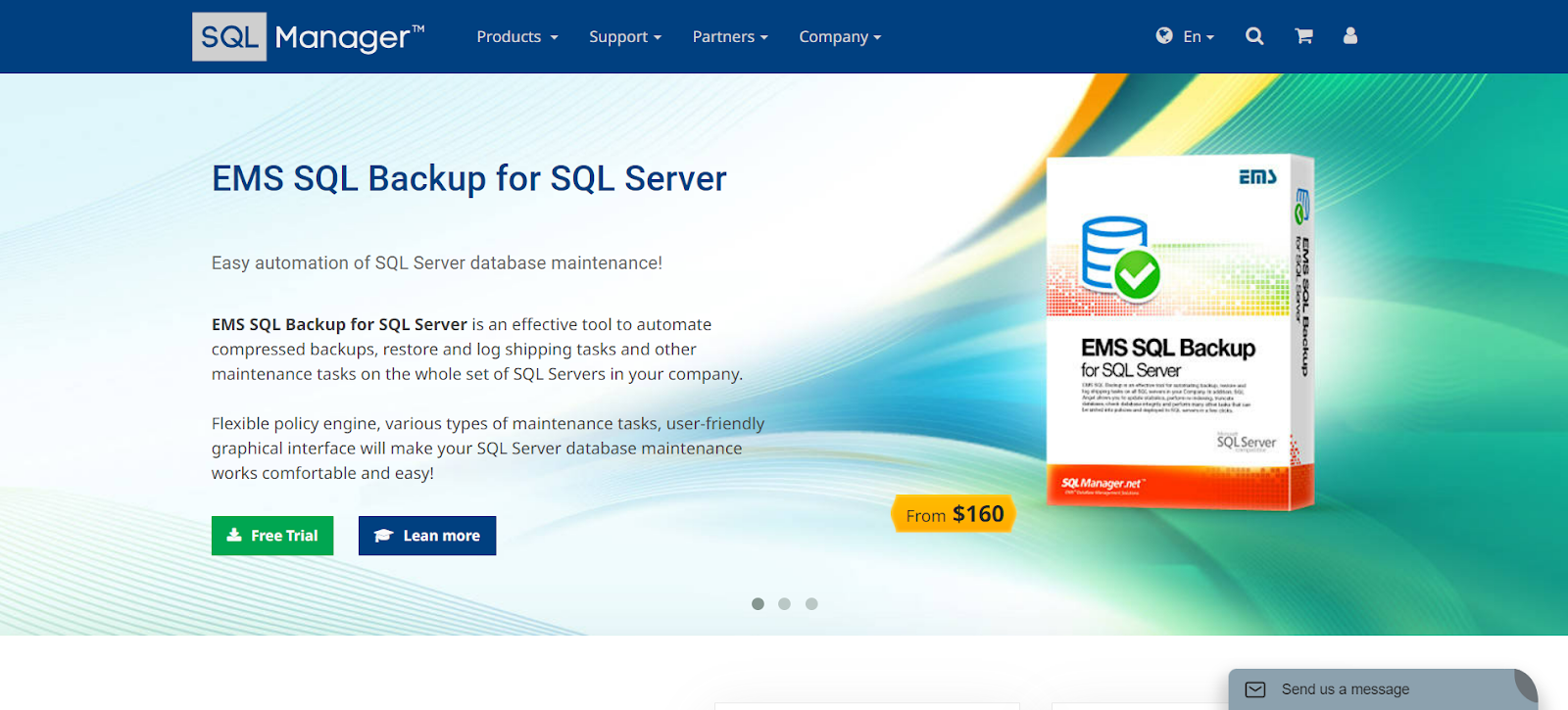Click the SQL Manager logo
Viewport: 1568px width, 710px height.
point(309,37)
